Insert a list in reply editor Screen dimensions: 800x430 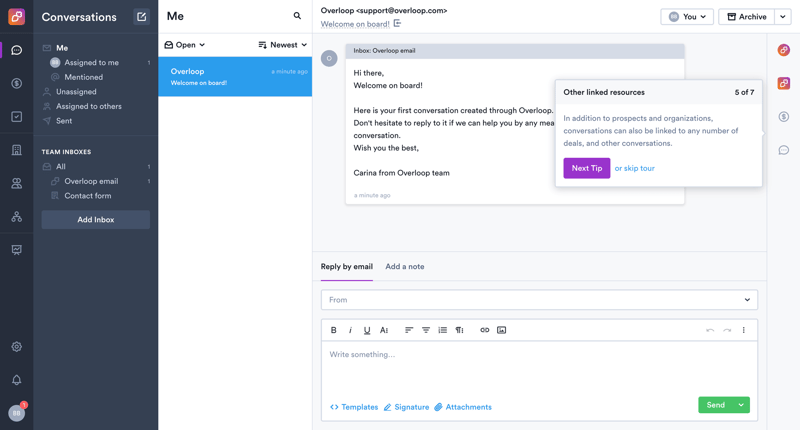442,330
